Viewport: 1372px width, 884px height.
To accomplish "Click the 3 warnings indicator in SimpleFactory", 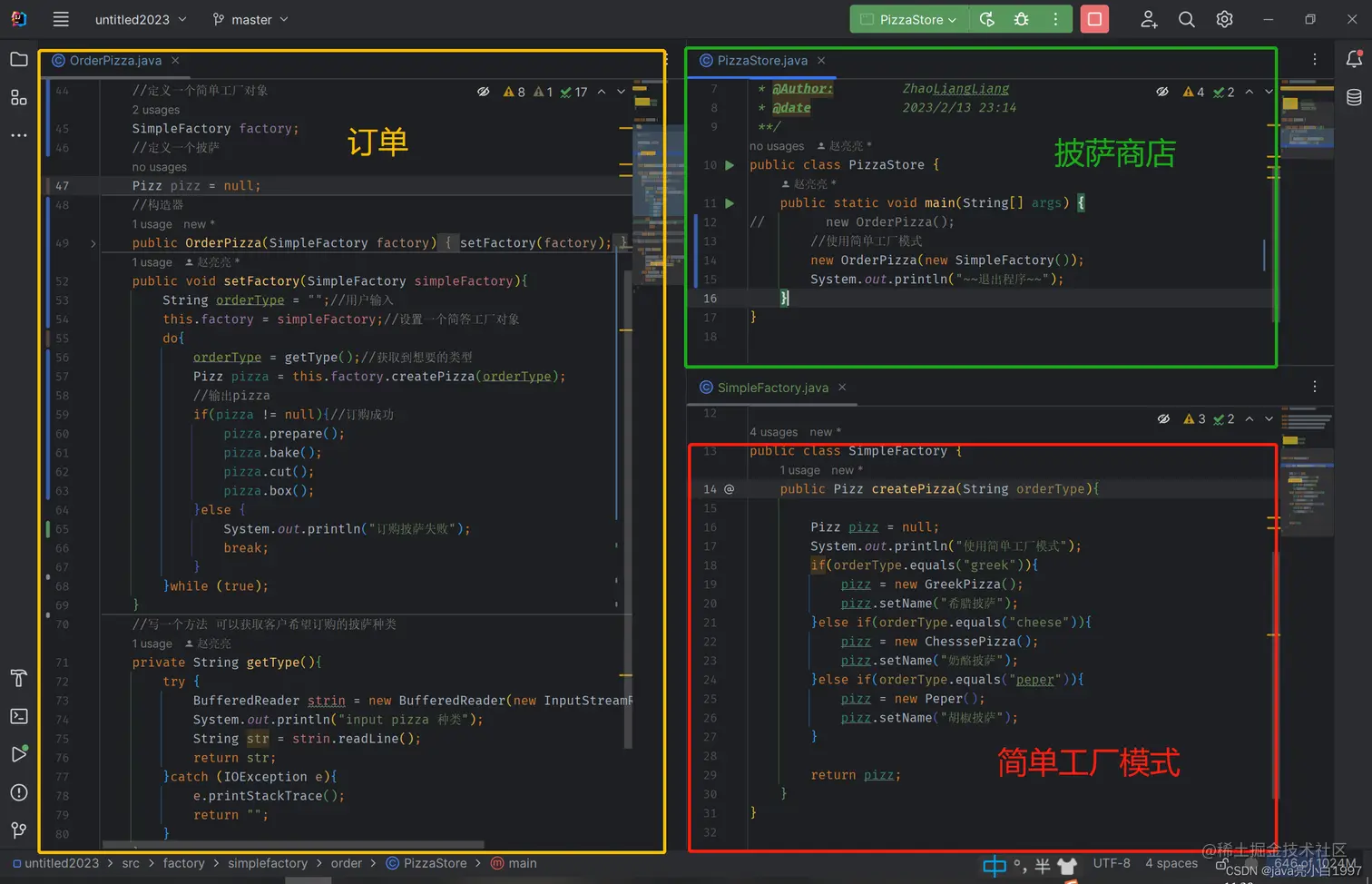I will pos(1195,418).
